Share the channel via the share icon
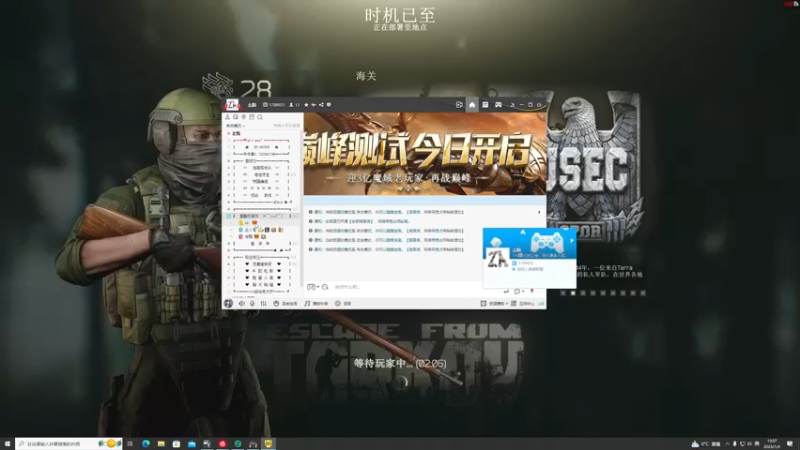This screenshot has width=800, height=450. tap(321, 105)
